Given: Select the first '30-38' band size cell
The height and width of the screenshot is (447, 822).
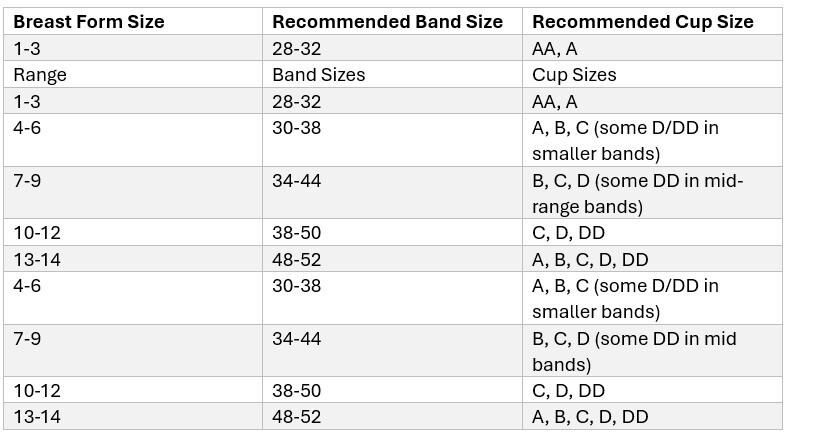Looking at the screenshot, I should pos(392,140).
